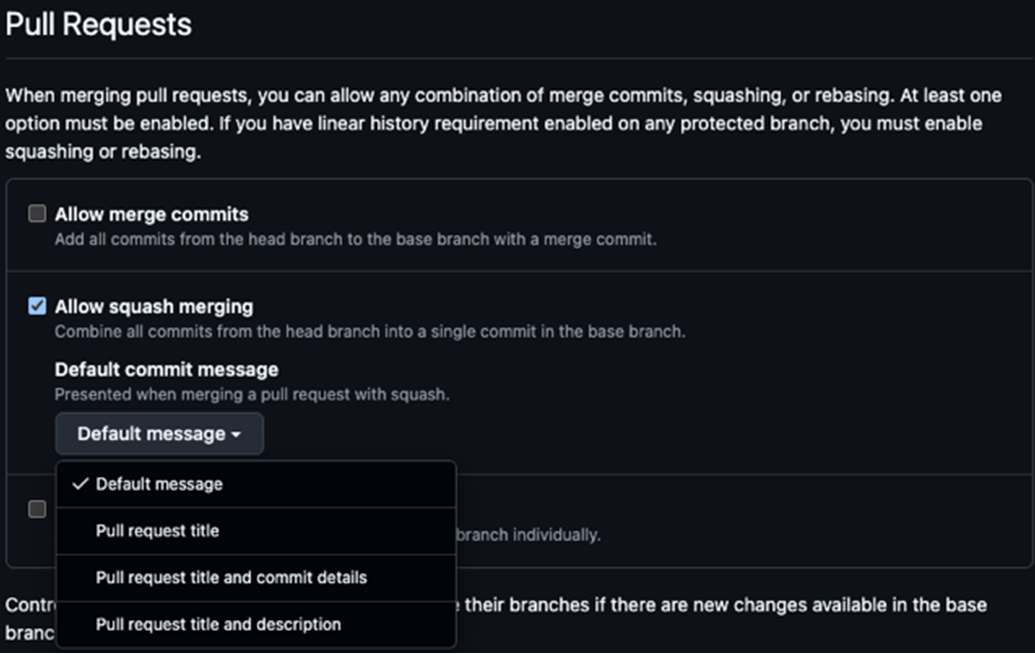
Task: Click the checkmark icon beside Default message
Action: [x=81, y=484]
